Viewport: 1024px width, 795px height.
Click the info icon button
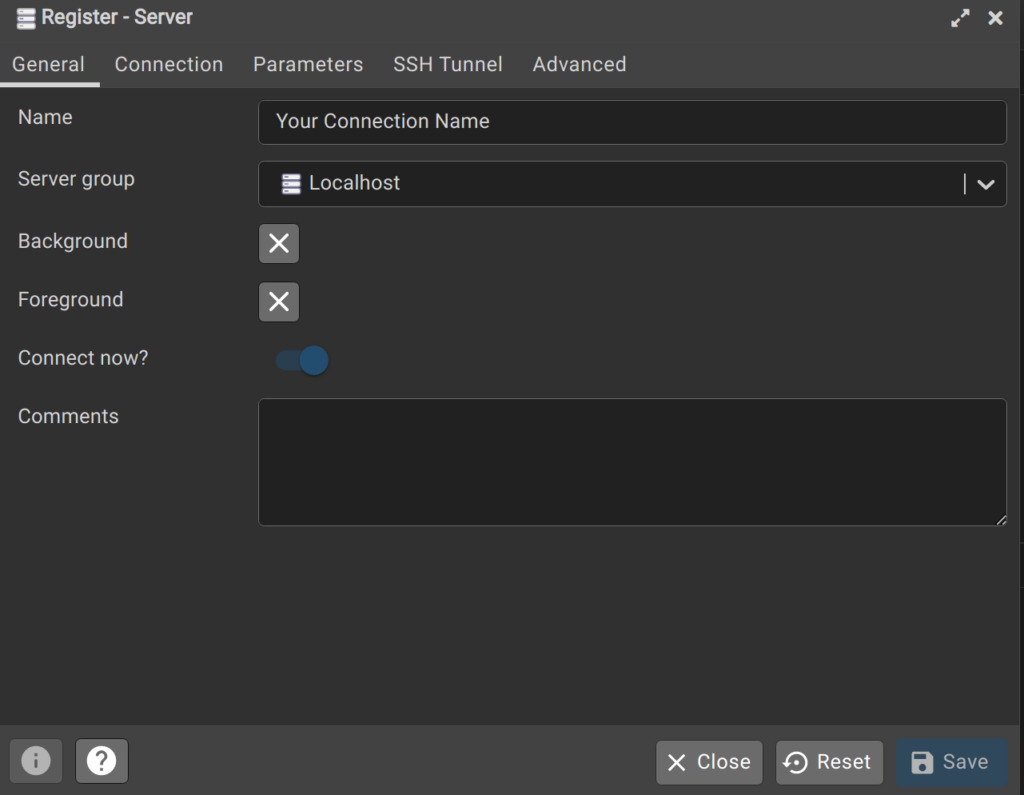[36, 760]
